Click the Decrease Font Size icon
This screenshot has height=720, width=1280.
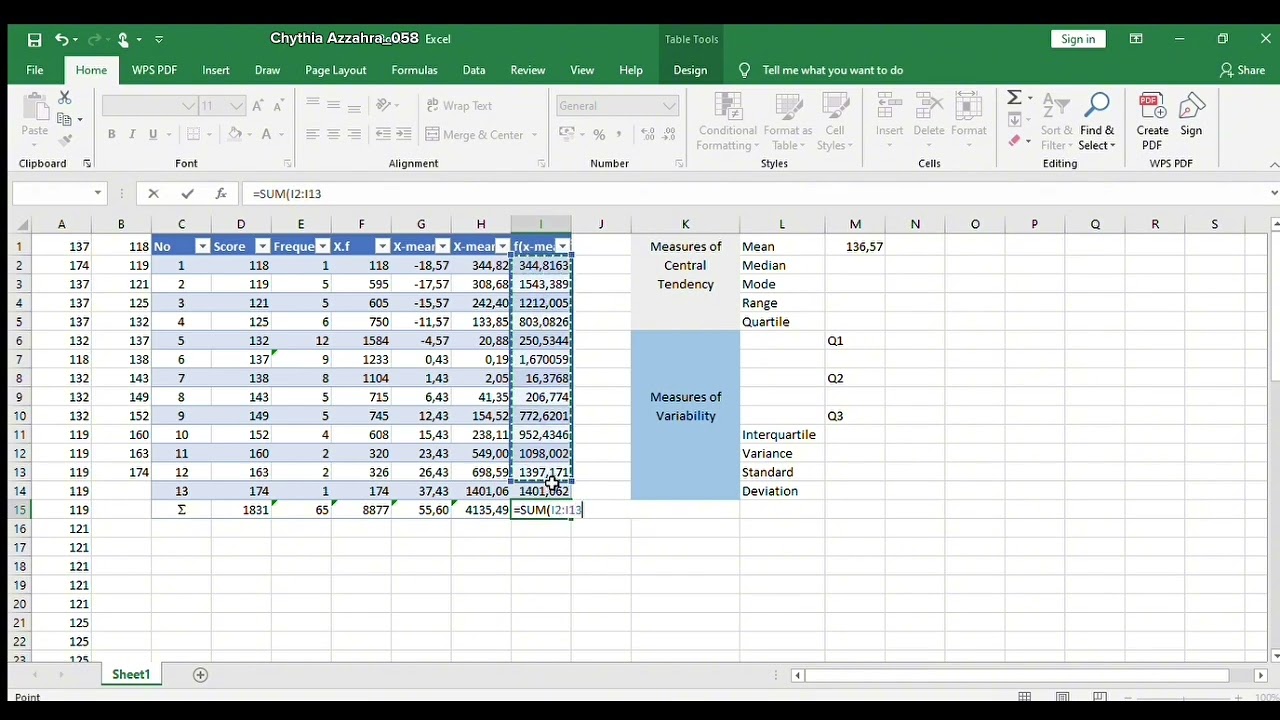click(x=279, y=105)
